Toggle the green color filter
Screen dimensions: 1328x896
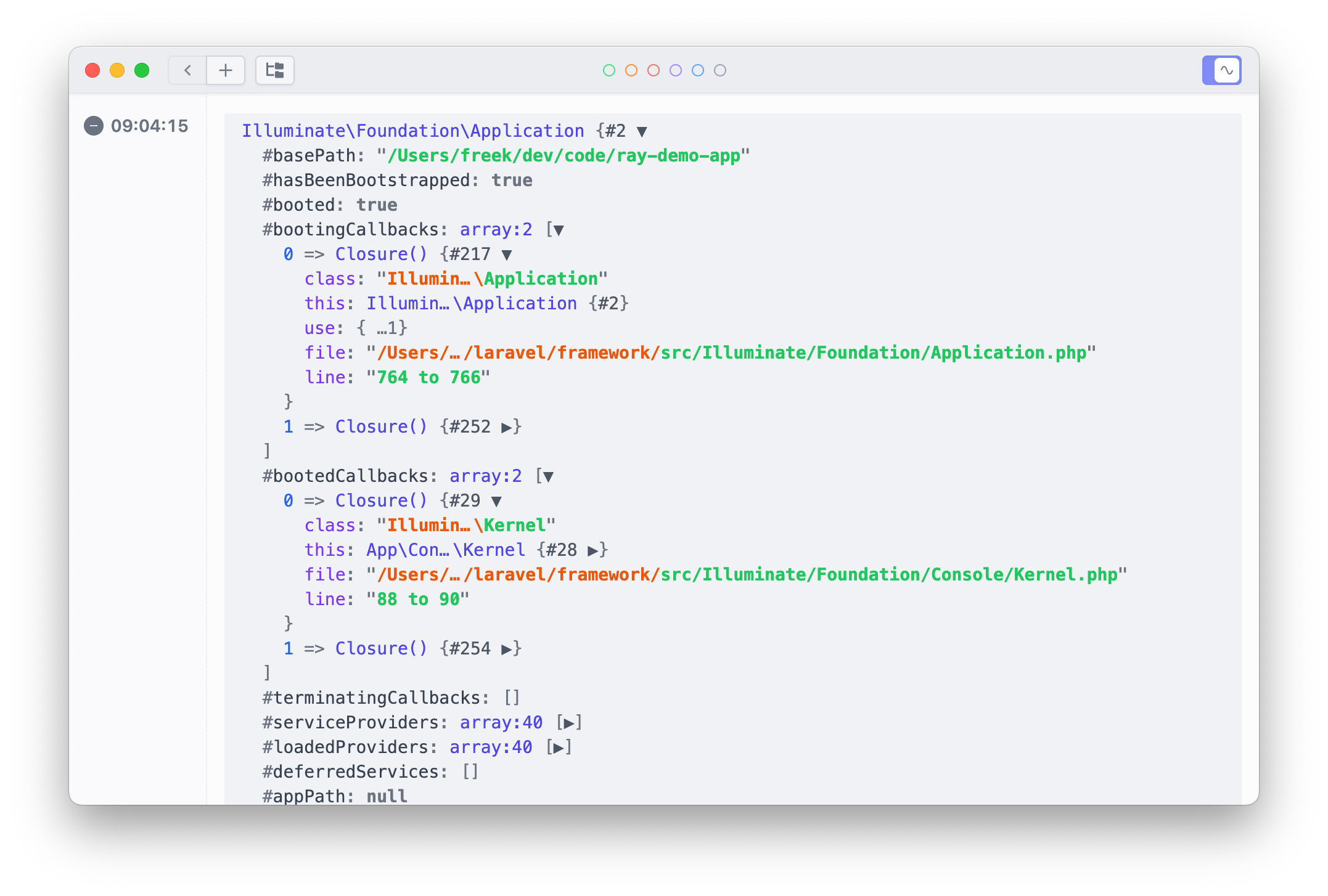[609, 70]
